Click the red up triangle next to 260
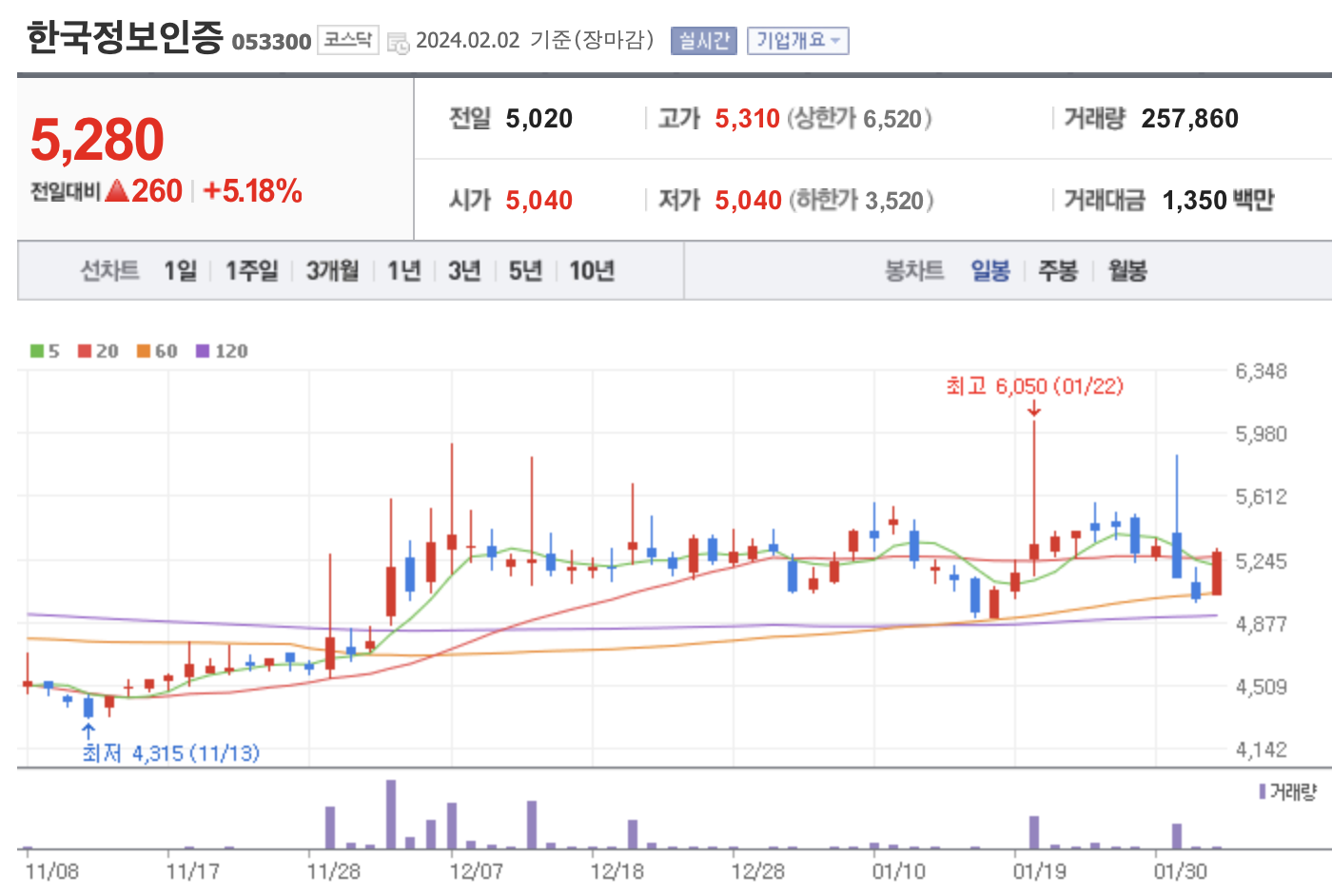Viewport: 1332px width, 896px height. 117,191
